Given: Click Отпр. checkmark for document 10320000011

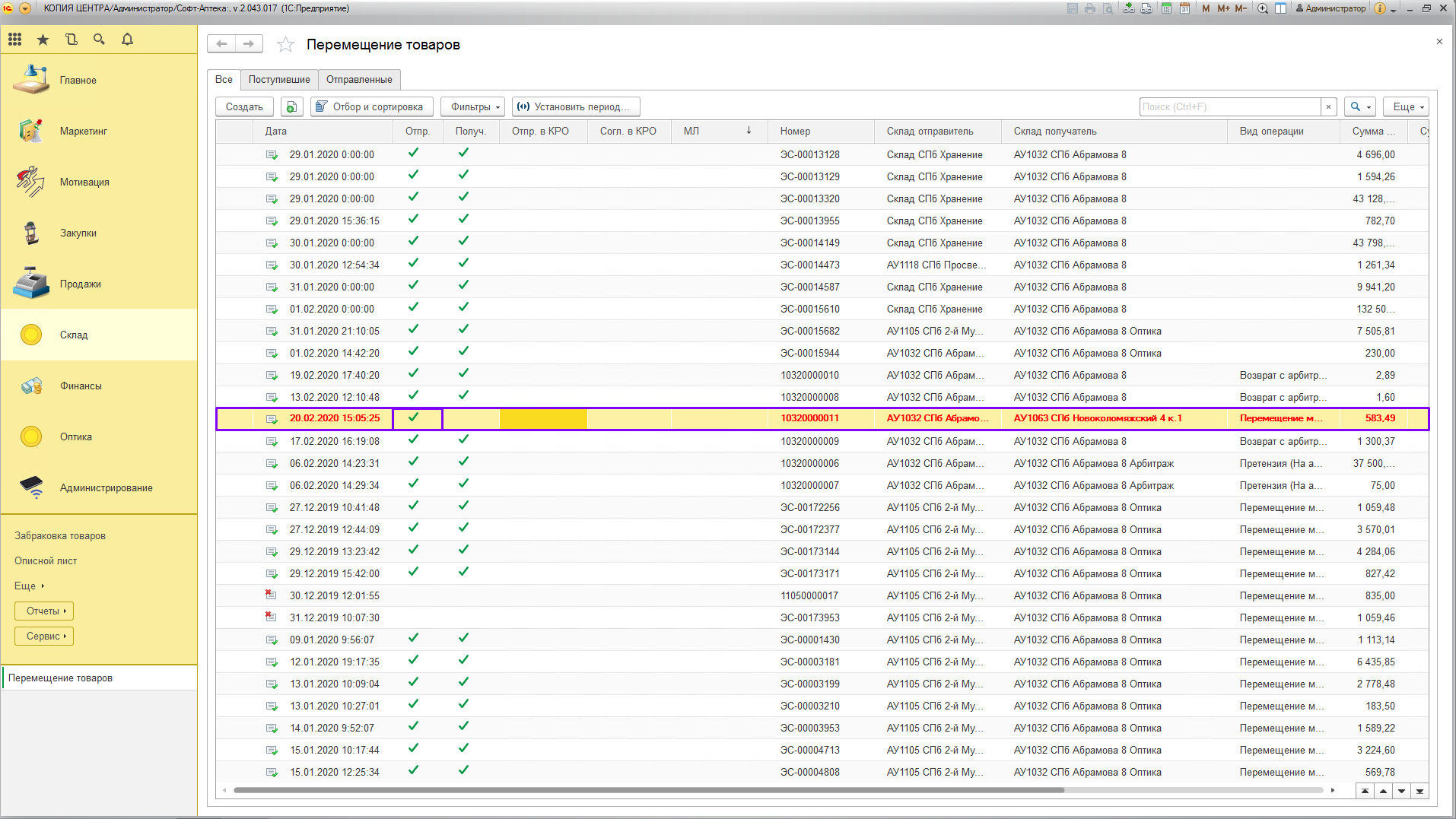Looking at the screenshot, I should point(414,417).
